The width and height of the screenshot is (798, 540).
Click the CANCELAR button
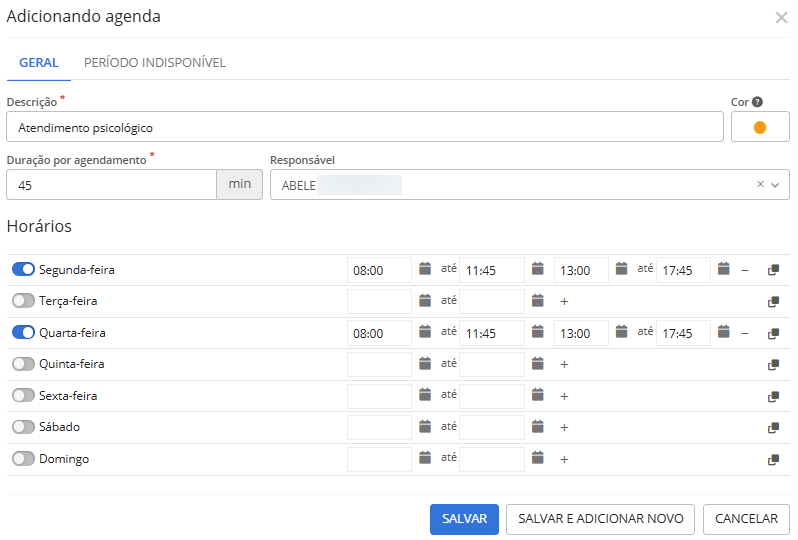(x=746, y=519)
